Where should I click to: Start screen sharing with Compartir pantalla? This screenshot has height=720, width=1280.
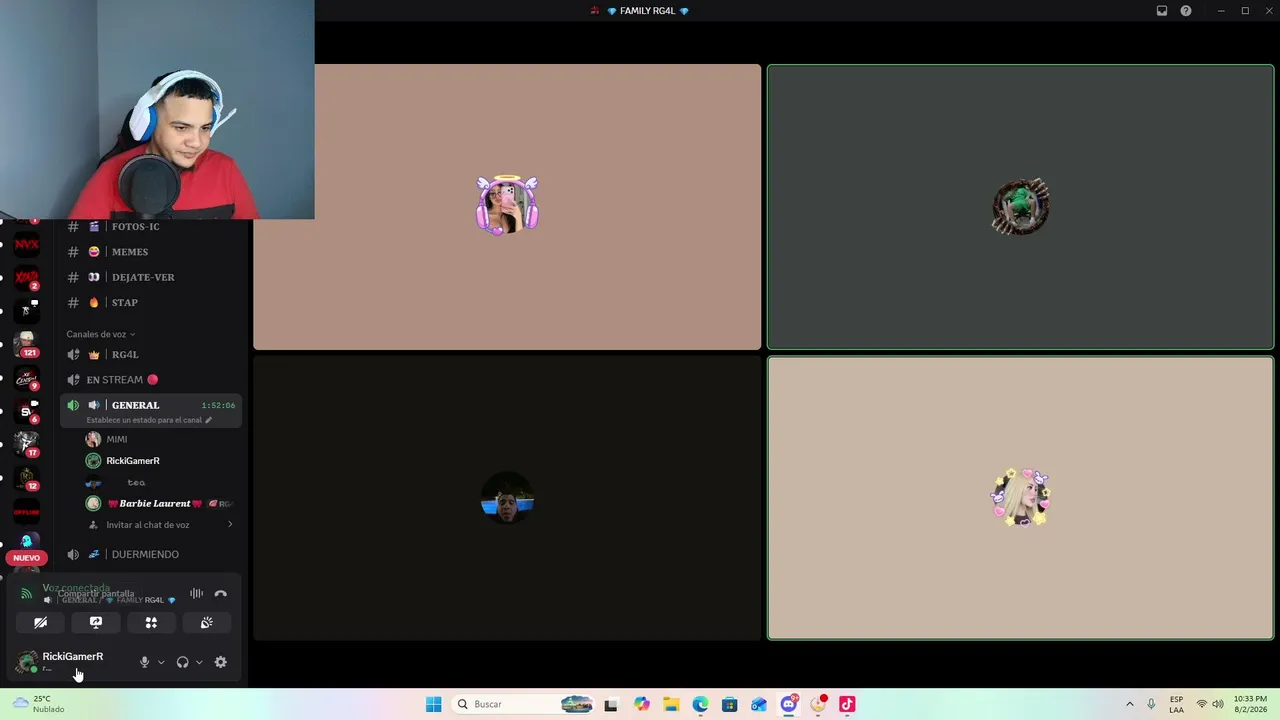[x=96, y=622]
